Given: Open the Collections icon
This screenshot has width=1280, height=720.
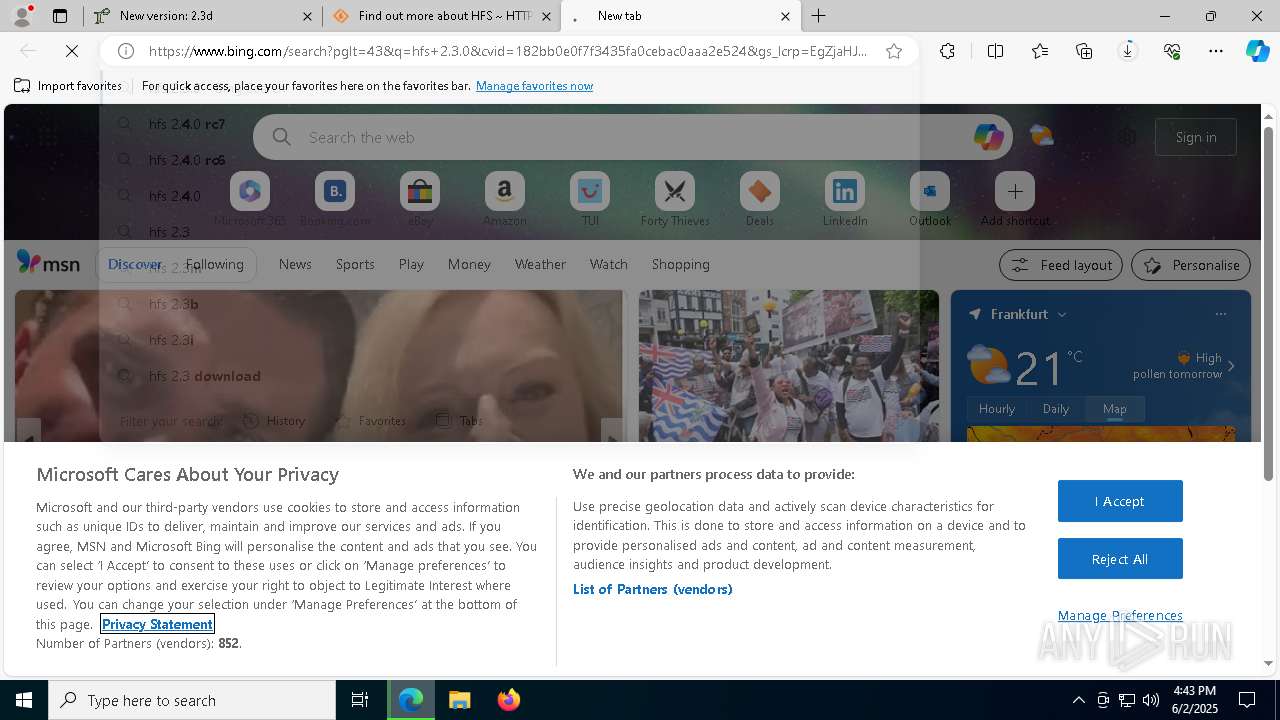Looking at the screenshot, I should (x=1084, y=51).
